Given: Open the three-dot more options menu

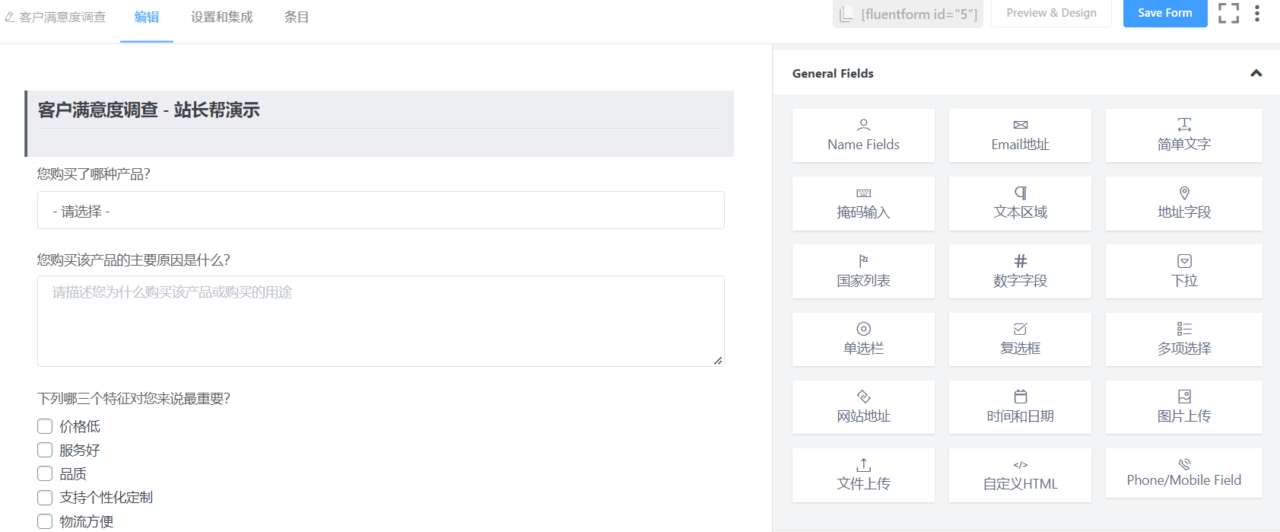Looking at the screenshot, I should [1257, 13].
